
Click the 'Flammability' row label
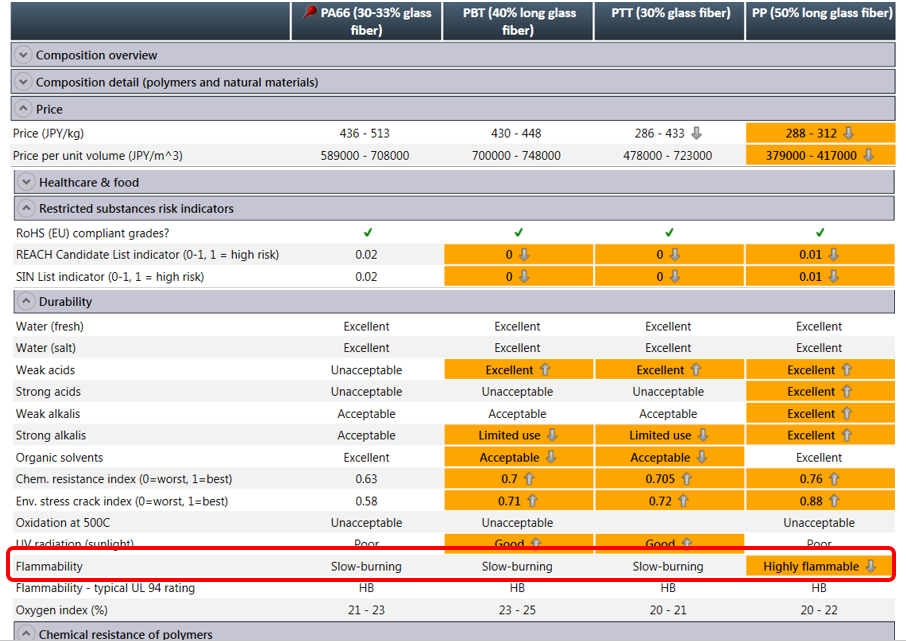pos(49,566)
